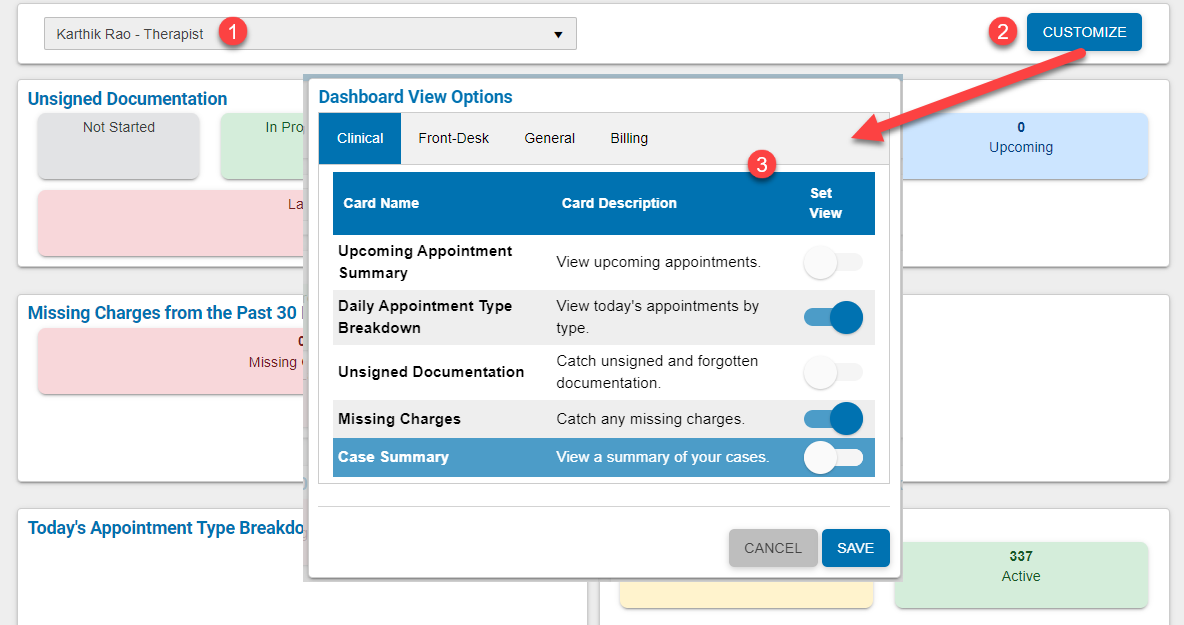Image resolution: width=1184 pixels, height=625 pixels.
Task: Click the Not Started status card
Action: point(118,146)
